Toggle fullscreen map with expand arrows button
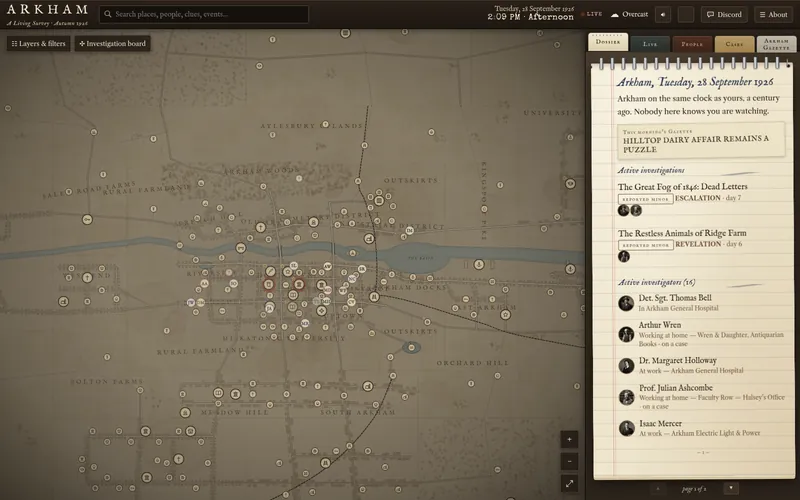 pos(569,484)
